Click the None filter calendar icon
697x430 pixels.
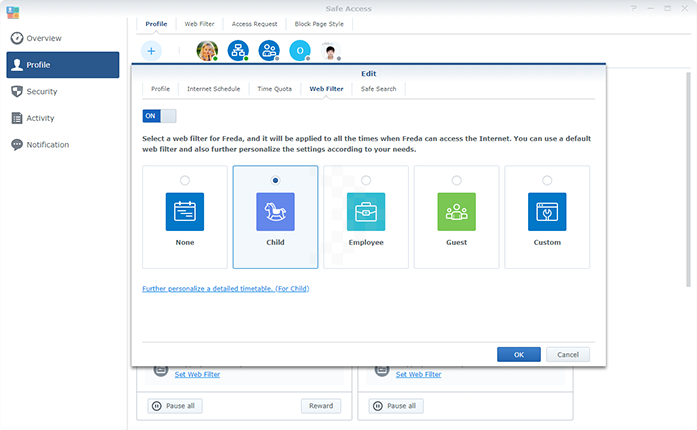(184, 212)
